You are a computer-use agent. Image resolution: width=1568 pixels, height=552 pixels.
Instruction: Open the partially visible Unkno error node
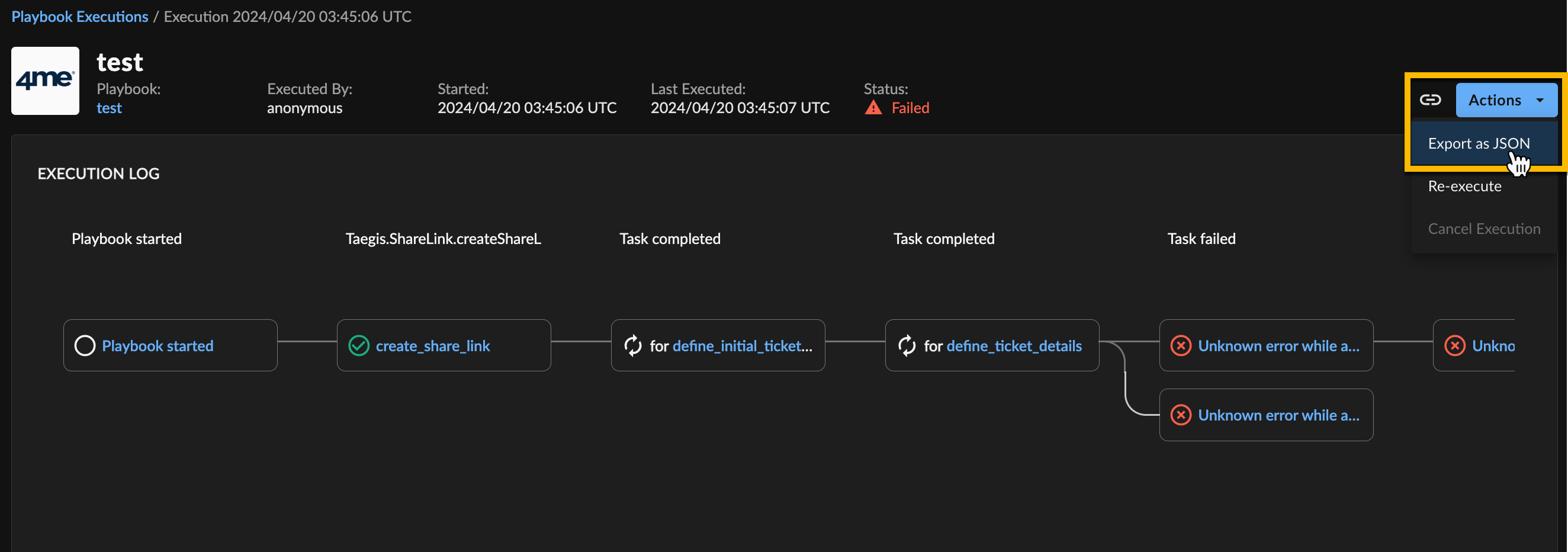pos(1474,346)
